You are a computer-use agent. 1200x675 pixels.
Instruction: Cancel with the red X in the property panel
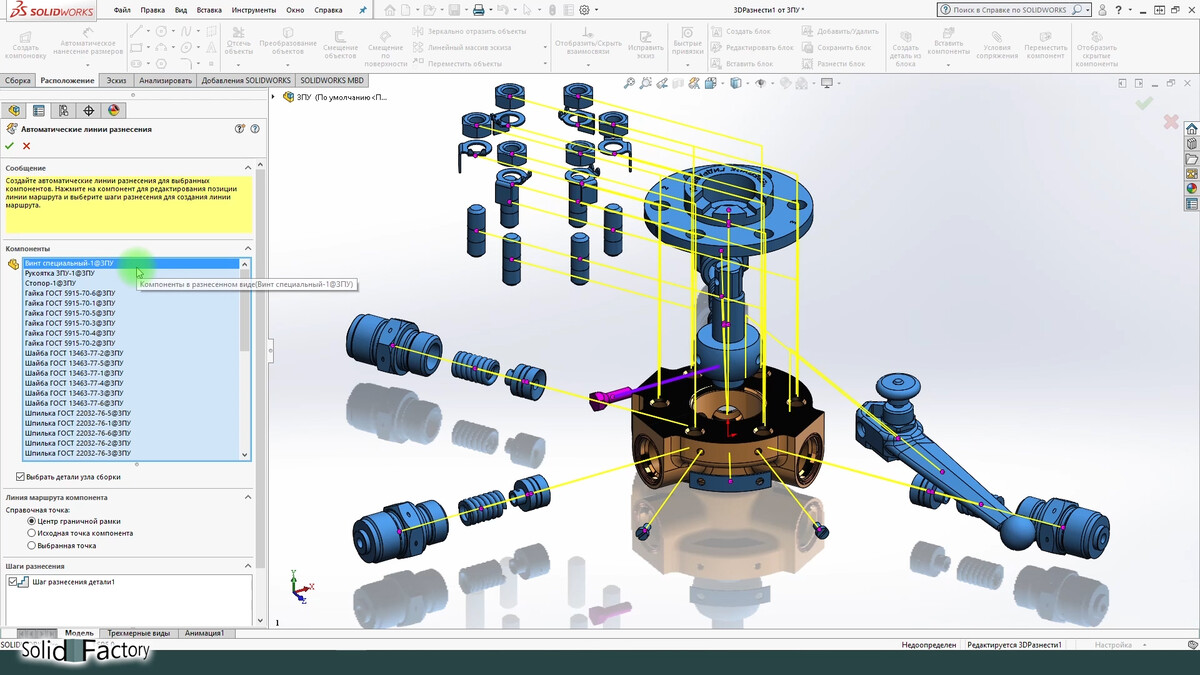click(27, 146)
